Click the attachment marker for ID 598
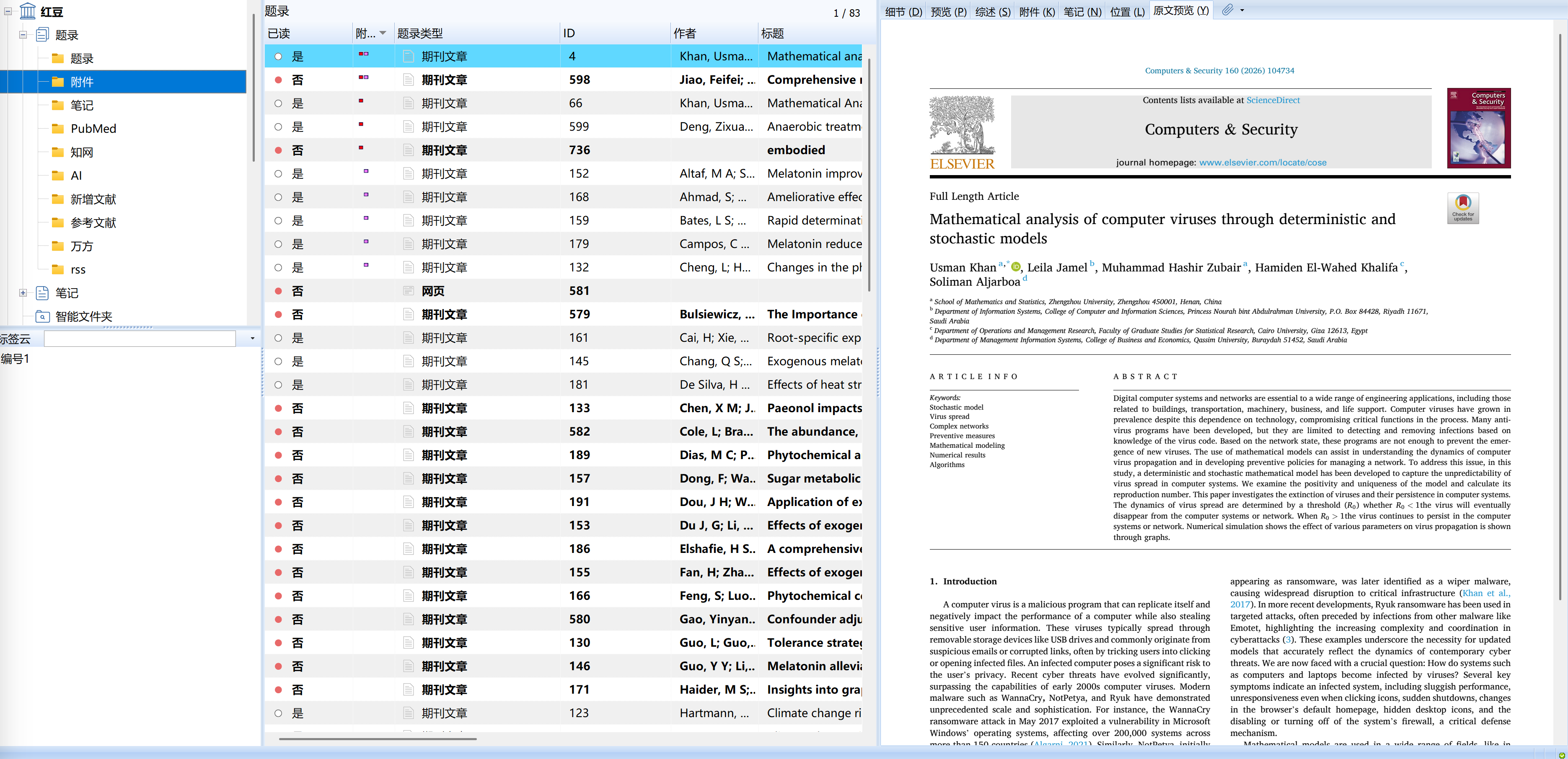Screen dimensions: 1568x759 (x=363, y=77)
